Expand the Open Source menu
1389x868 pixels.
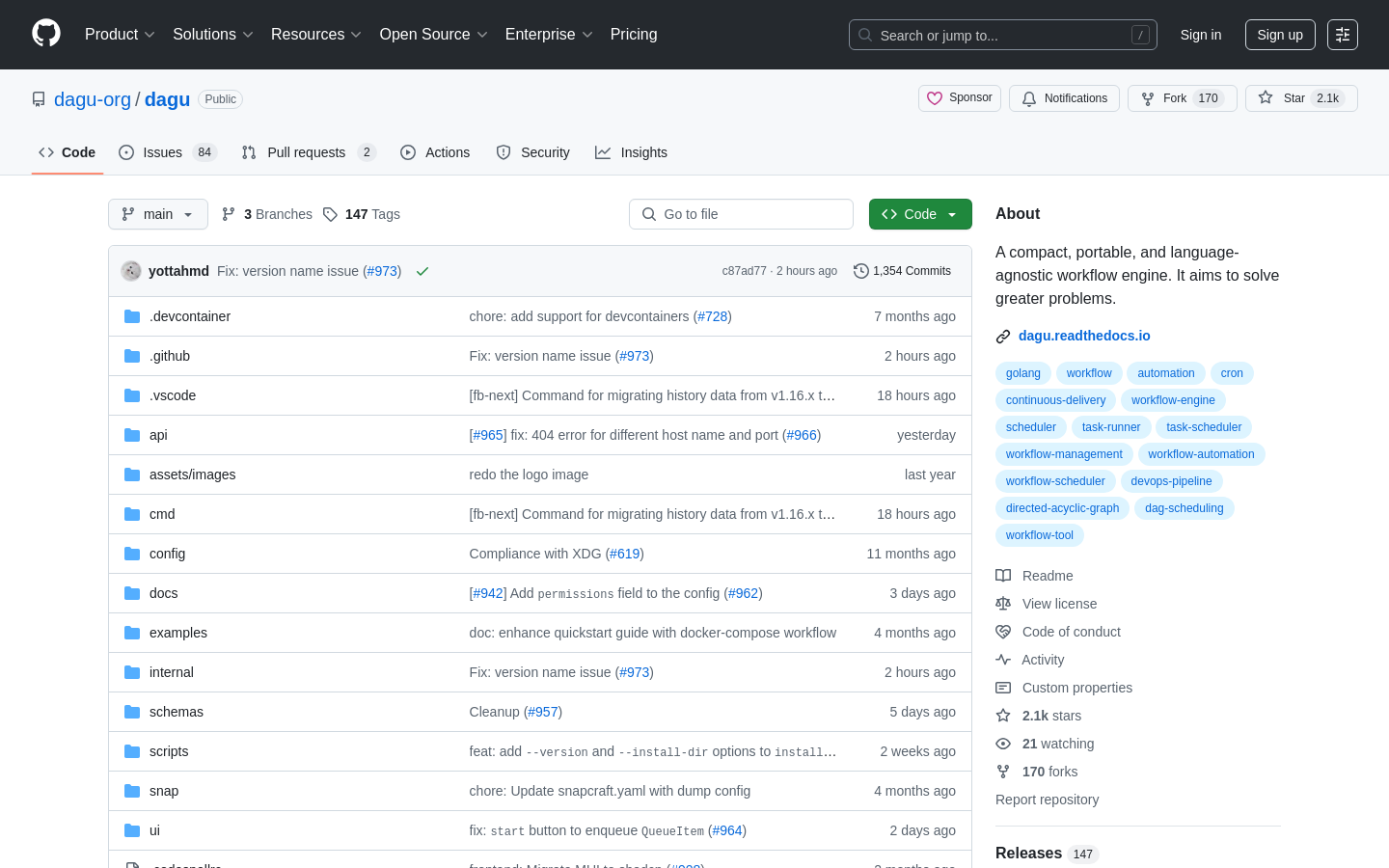point(434,35)
